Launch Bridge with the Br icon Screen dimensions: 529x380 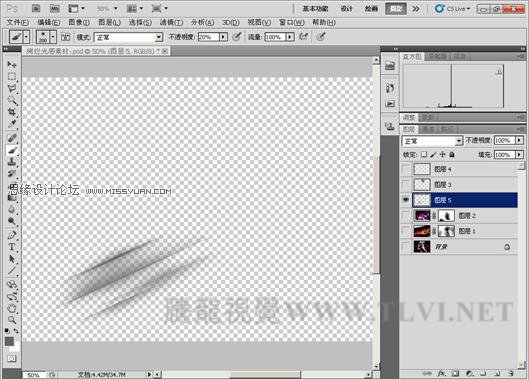click(36, 8)
